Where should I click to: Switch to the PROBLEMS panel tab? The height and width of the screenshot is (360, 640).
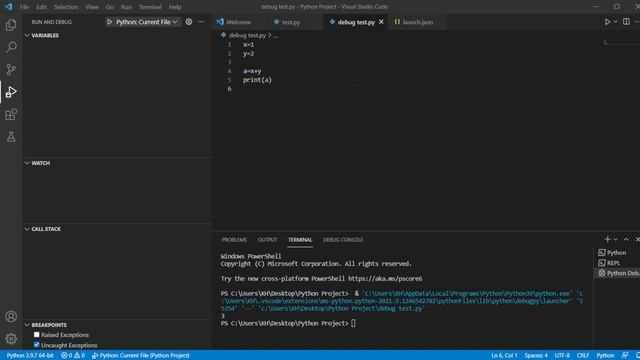(x=234, y=240)
